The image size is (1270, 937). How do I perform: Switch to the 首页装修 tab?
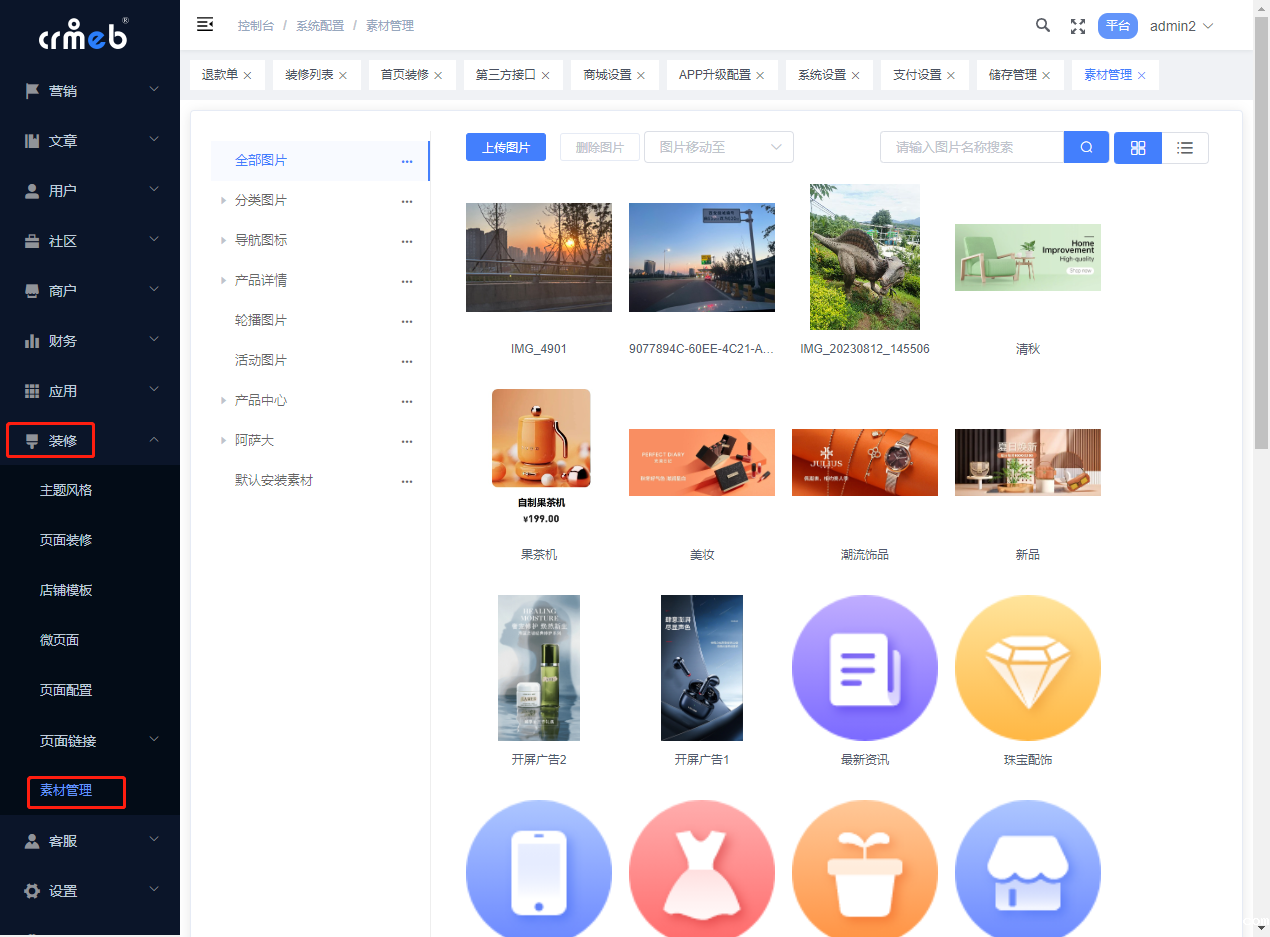tap(404, 75)
